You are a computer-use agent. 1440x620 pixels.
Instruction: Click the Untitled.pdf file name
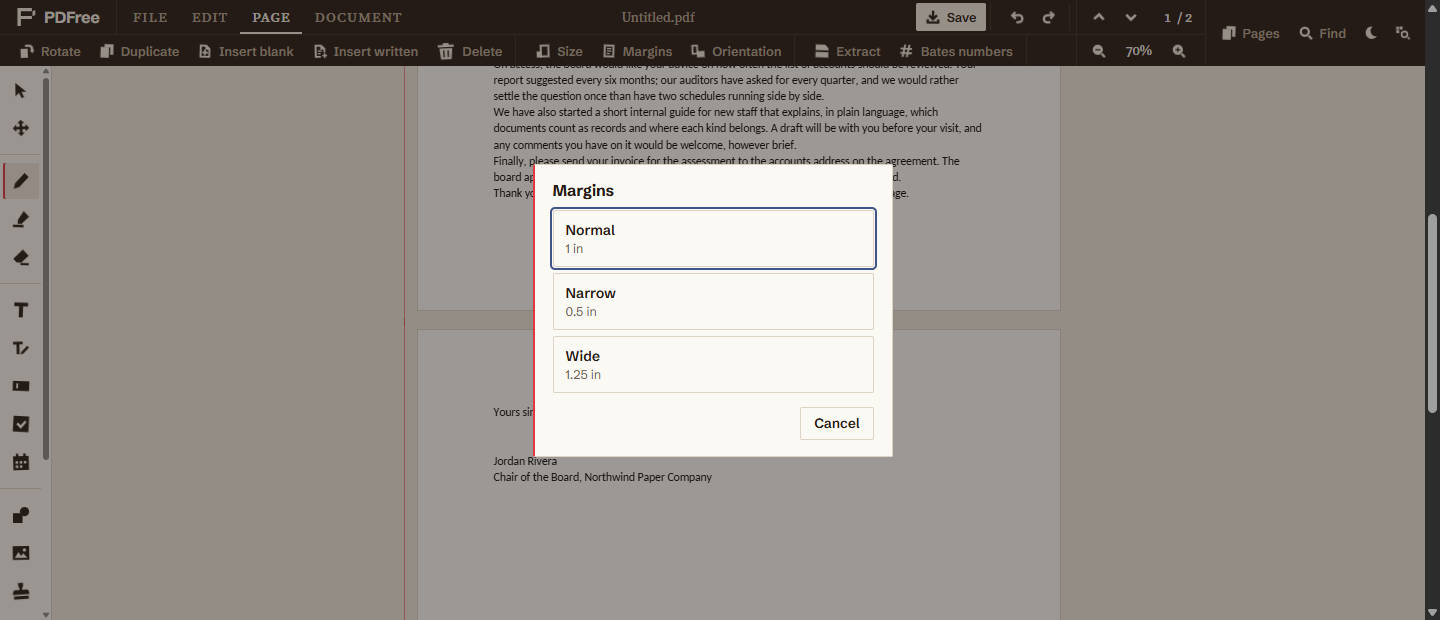point(658,18)
